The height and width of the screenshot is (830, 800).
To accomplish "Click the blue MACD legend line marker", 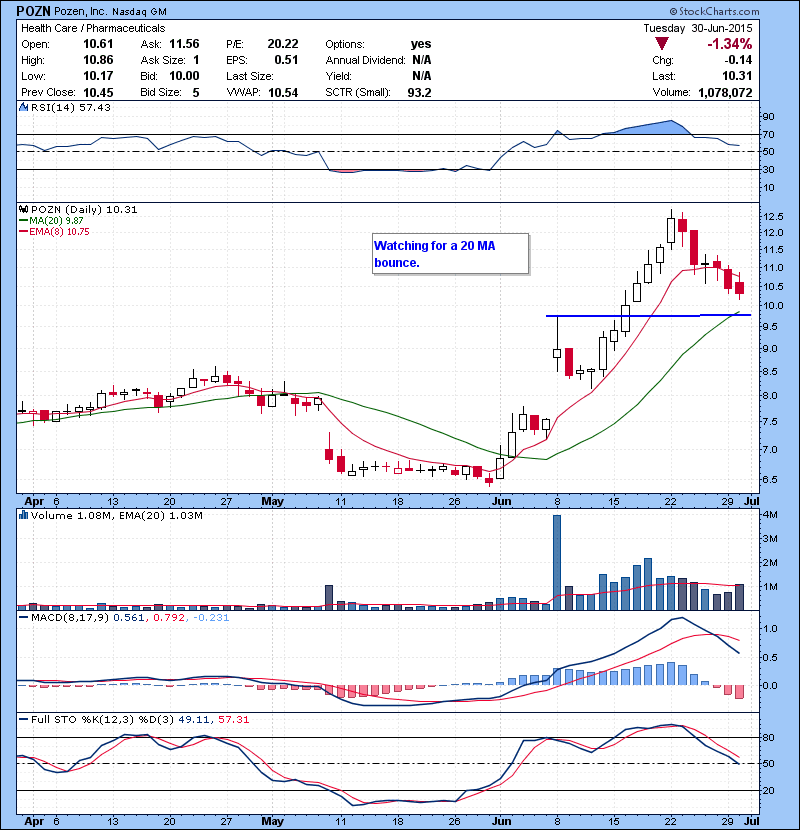I will (24, 618).
